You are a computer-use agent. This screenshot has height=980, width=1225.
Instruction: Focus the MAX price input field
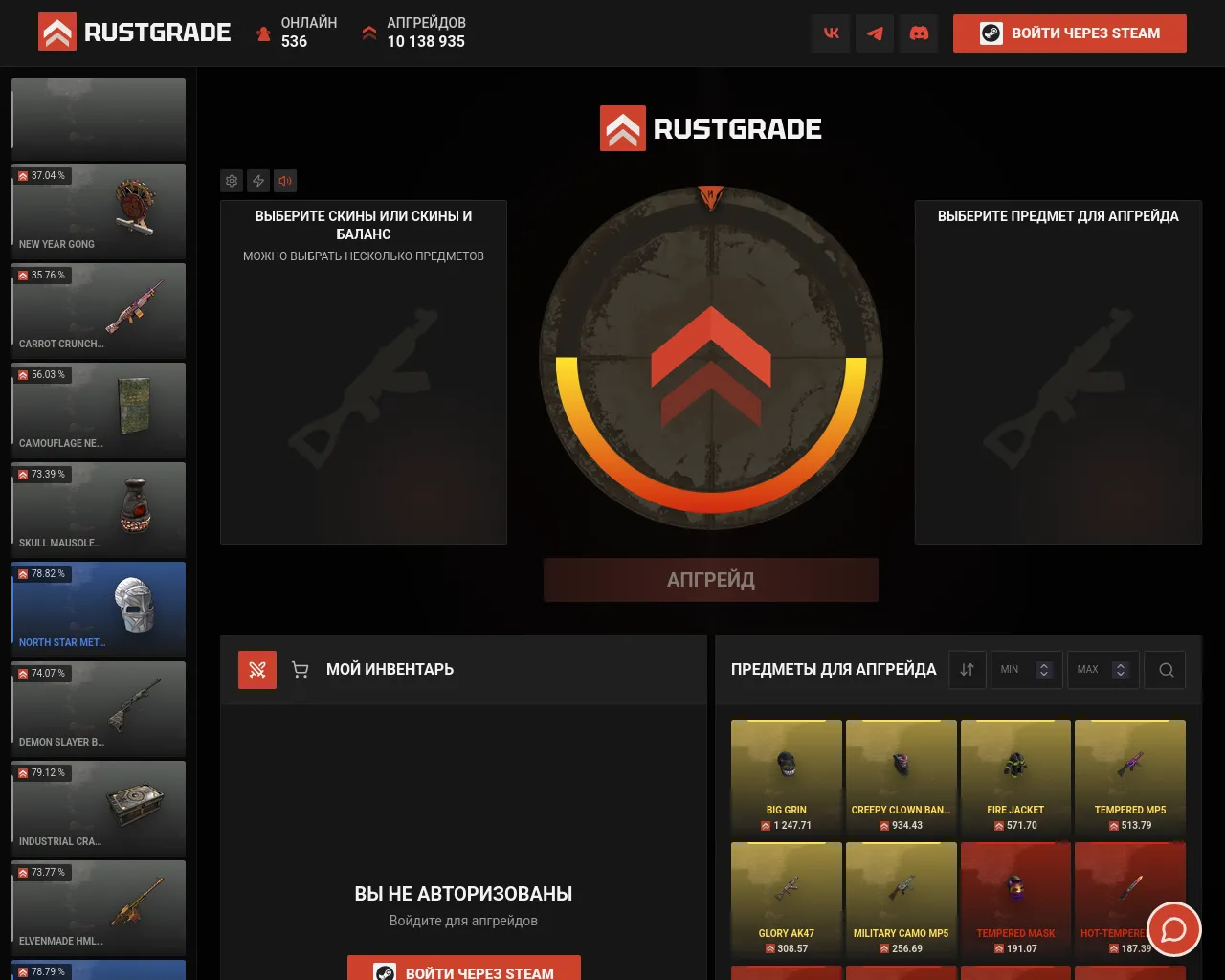[1103, 670]
